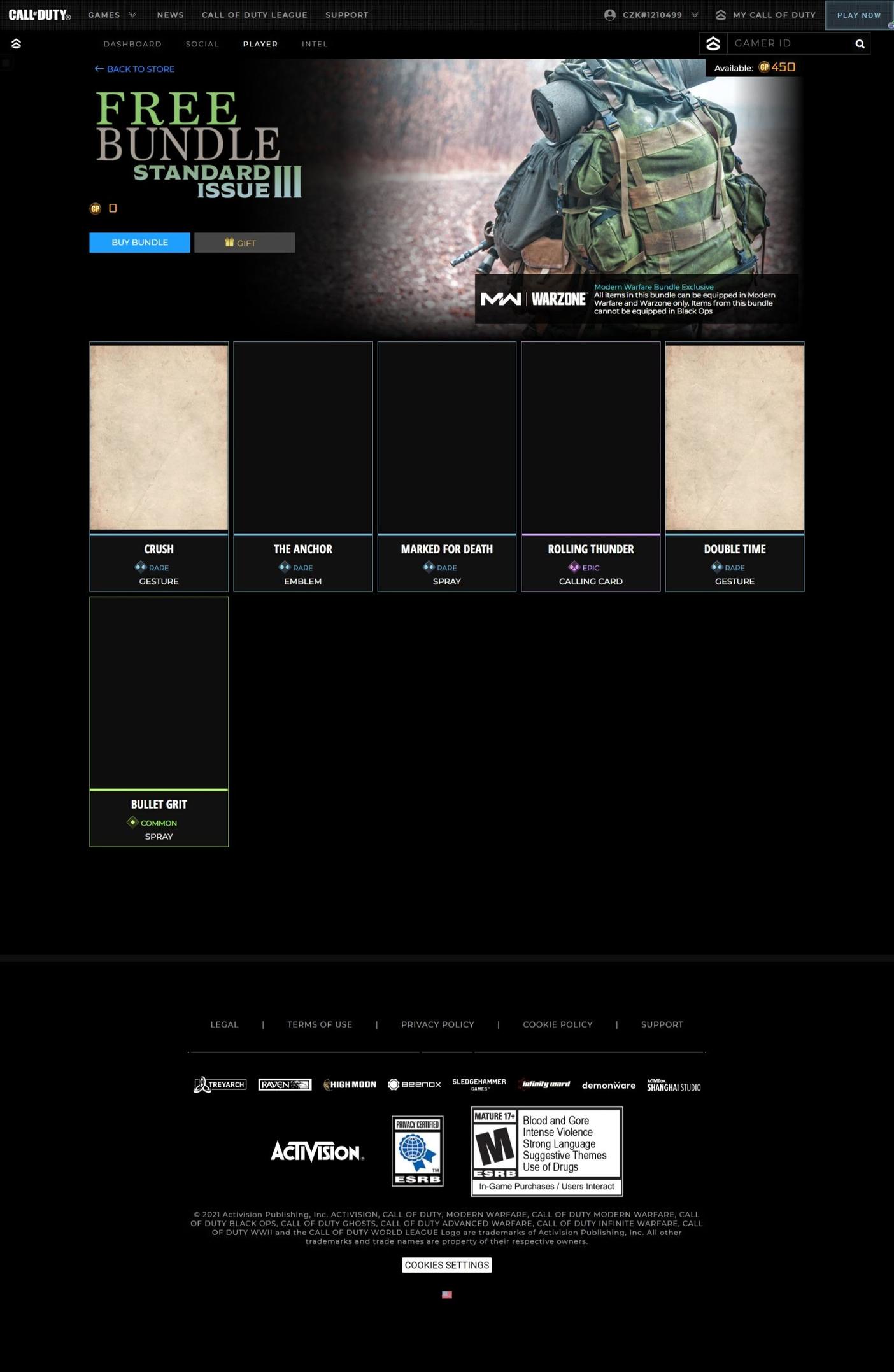
Task: Click the Call of Duty logo
Action: click(39, 15)
